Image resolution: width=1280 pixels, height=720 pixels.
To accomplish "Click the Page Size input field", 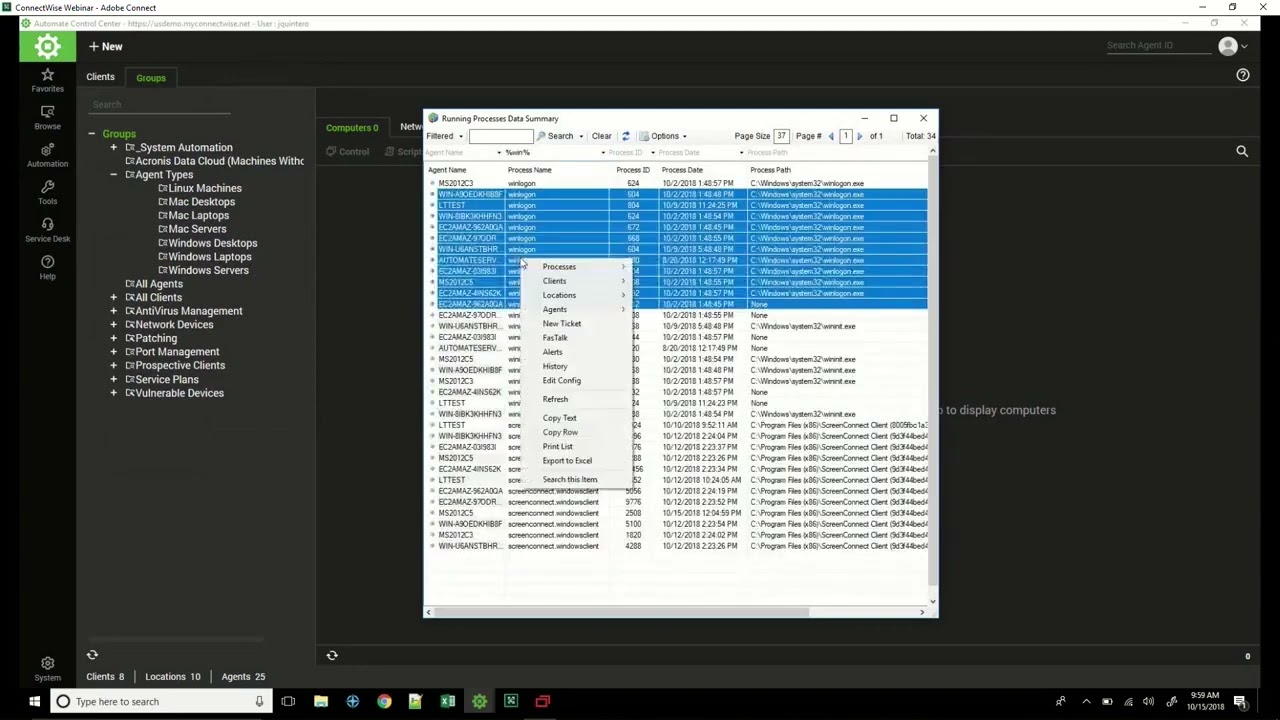I will click(x=781, y=136).
